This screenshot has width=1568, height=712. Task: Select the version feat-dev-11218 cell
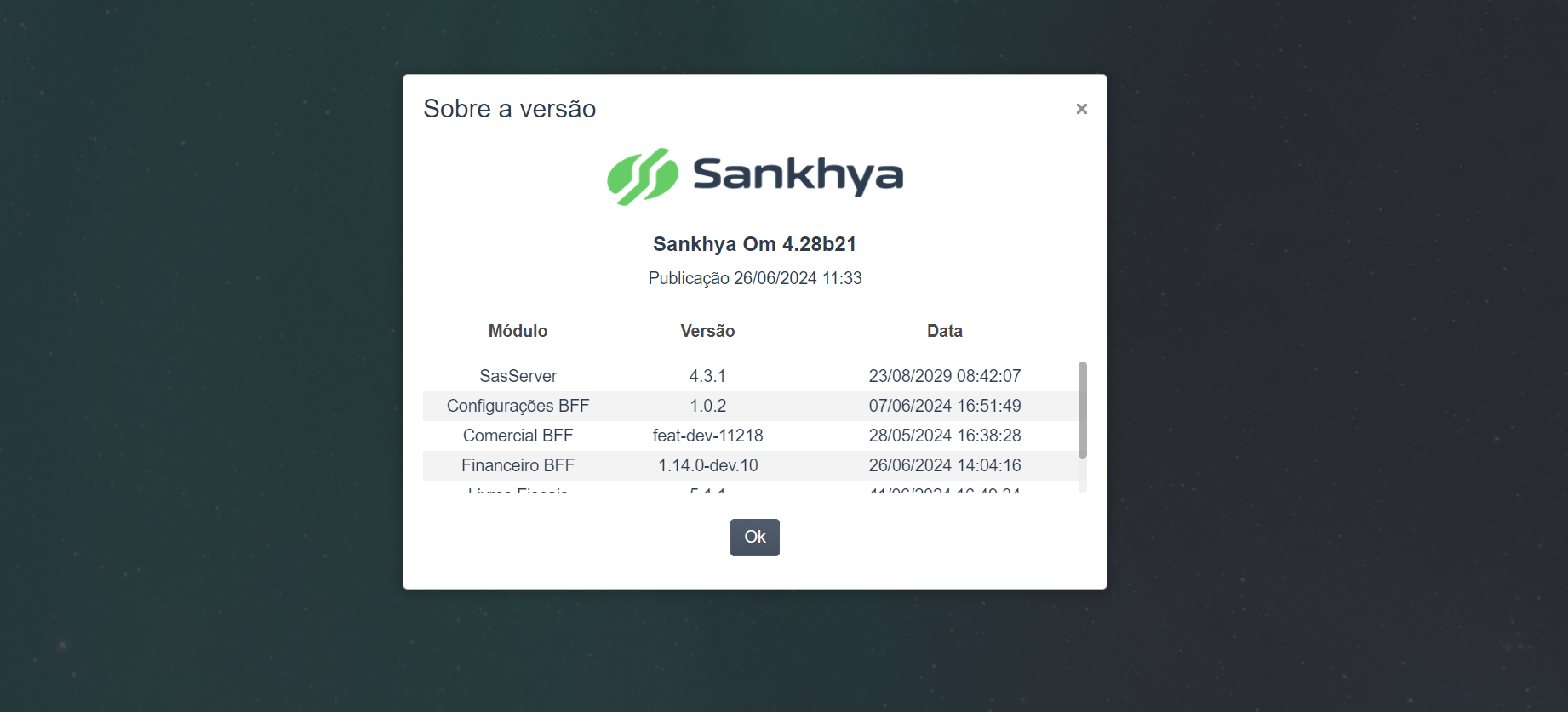click(x=707, y=435)
